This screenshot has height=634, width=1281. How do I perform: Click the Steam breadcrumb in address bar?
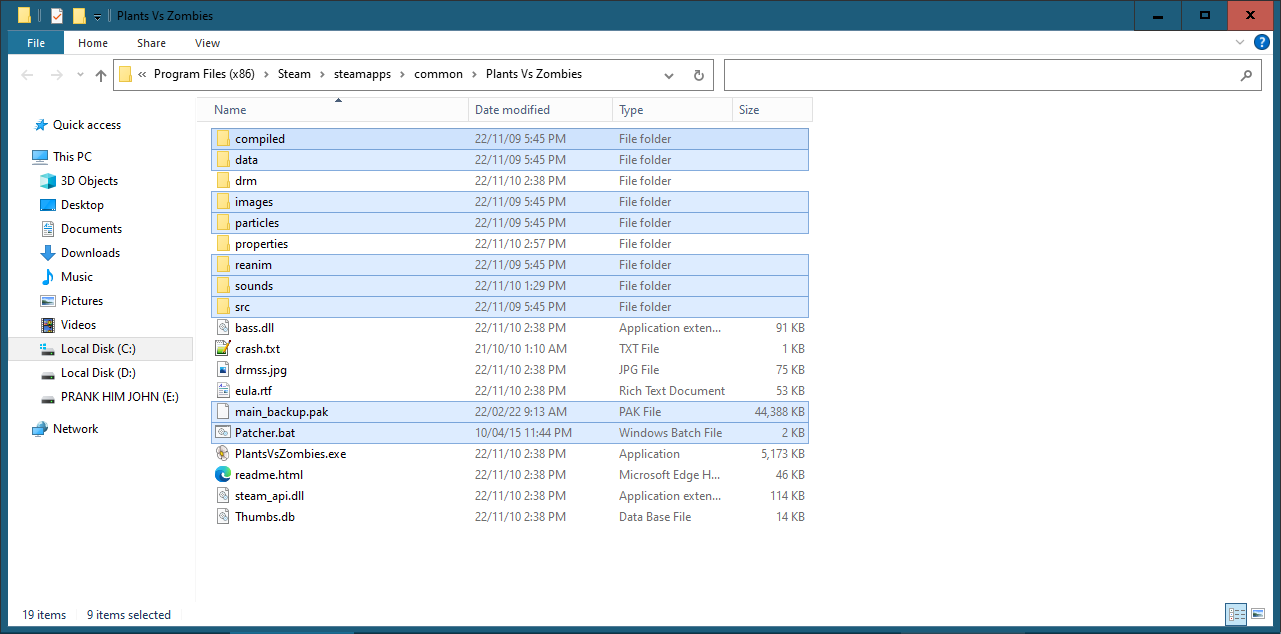coord(294,74)
